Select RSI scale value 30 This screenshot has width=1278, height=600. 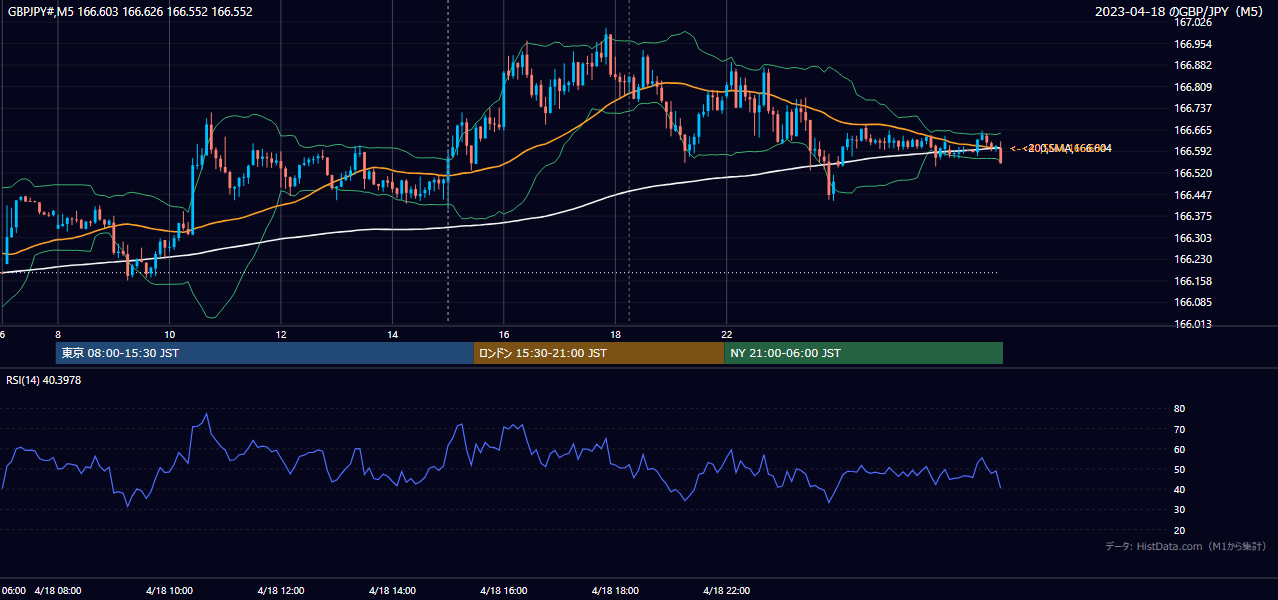click(x=1179, y=510)
